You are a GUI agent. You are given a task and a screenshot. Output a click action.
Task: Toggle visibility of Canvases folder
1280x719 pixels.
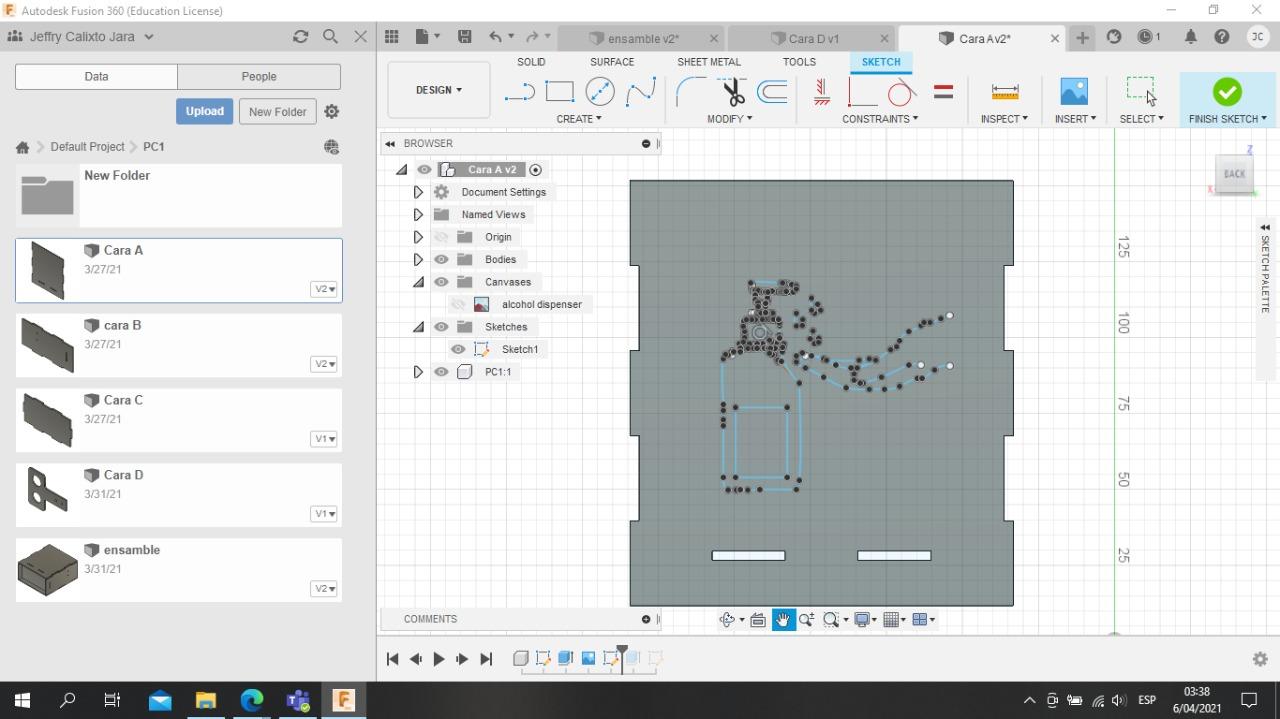pos(441,282)
